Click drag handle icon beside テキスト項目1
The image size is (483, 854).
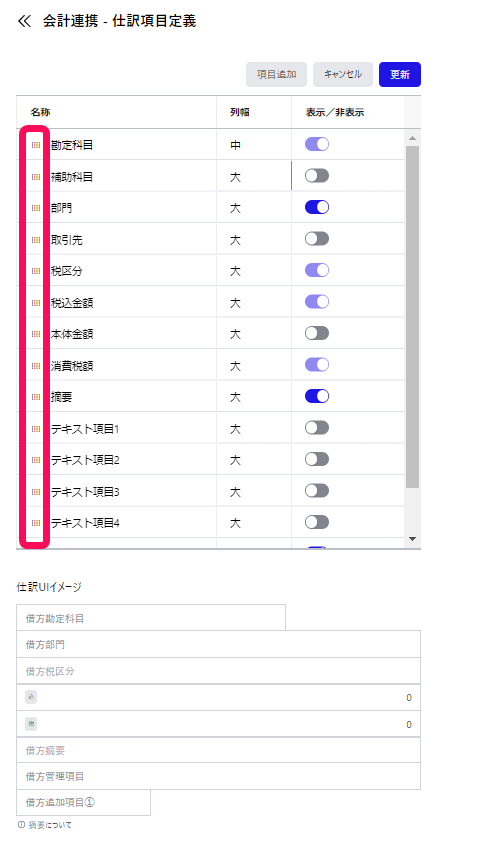click(36, 429)
